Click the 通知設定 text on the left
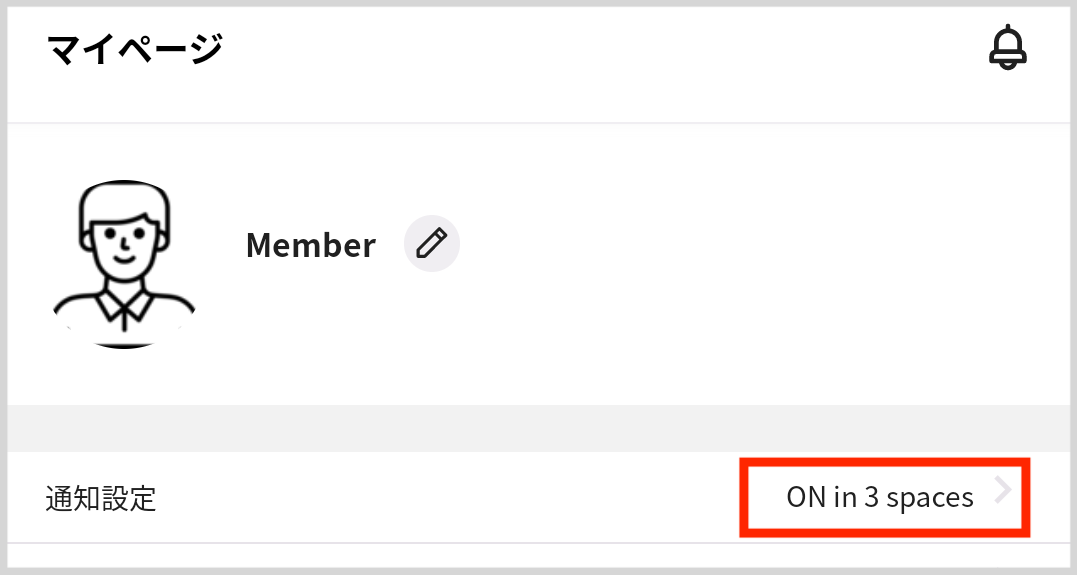Viewport: 1077px width, 575px height. [x=101, y=498]
